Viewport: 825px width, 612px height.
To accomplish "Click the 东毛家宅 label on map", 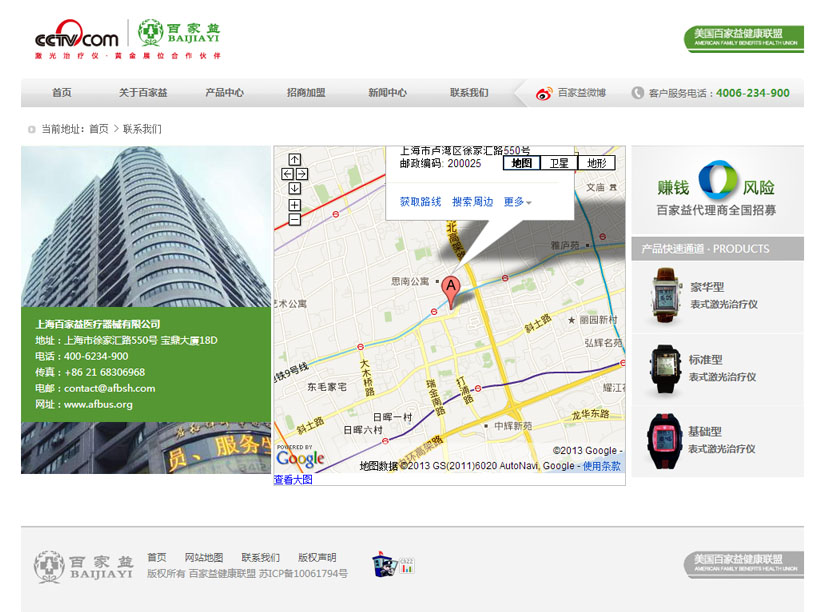I will pos(327,387).
